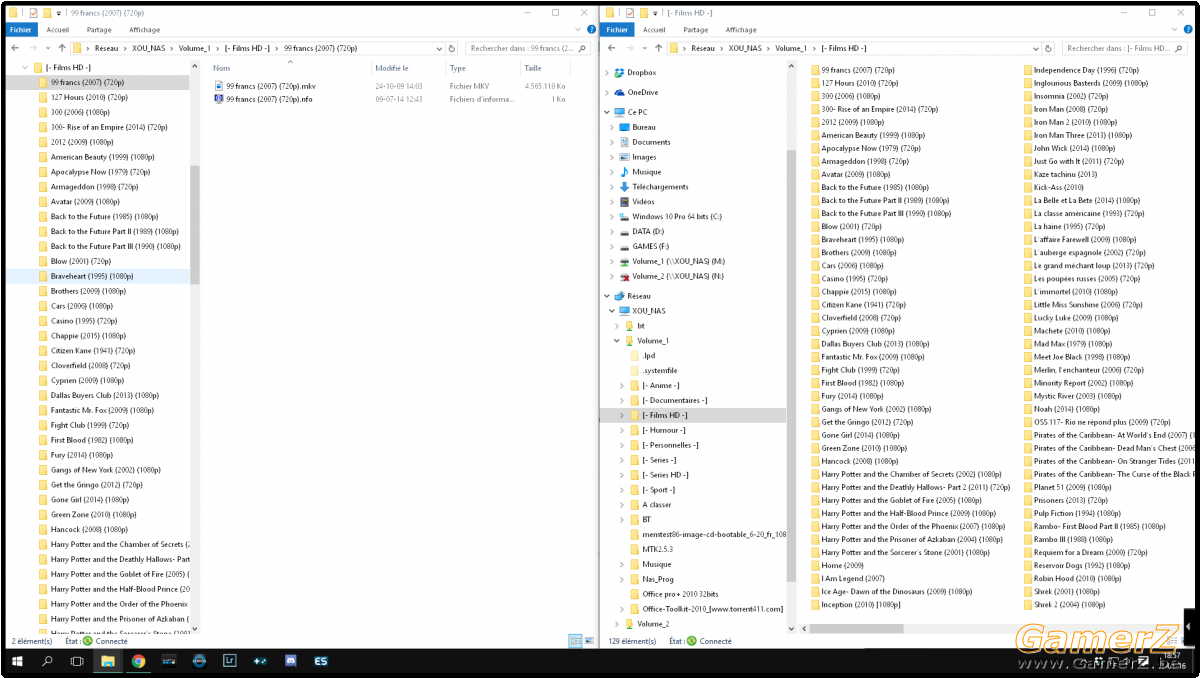Open Google Chrome from the taskbar
Screen dimensions: 1200x678
point(138,661)
